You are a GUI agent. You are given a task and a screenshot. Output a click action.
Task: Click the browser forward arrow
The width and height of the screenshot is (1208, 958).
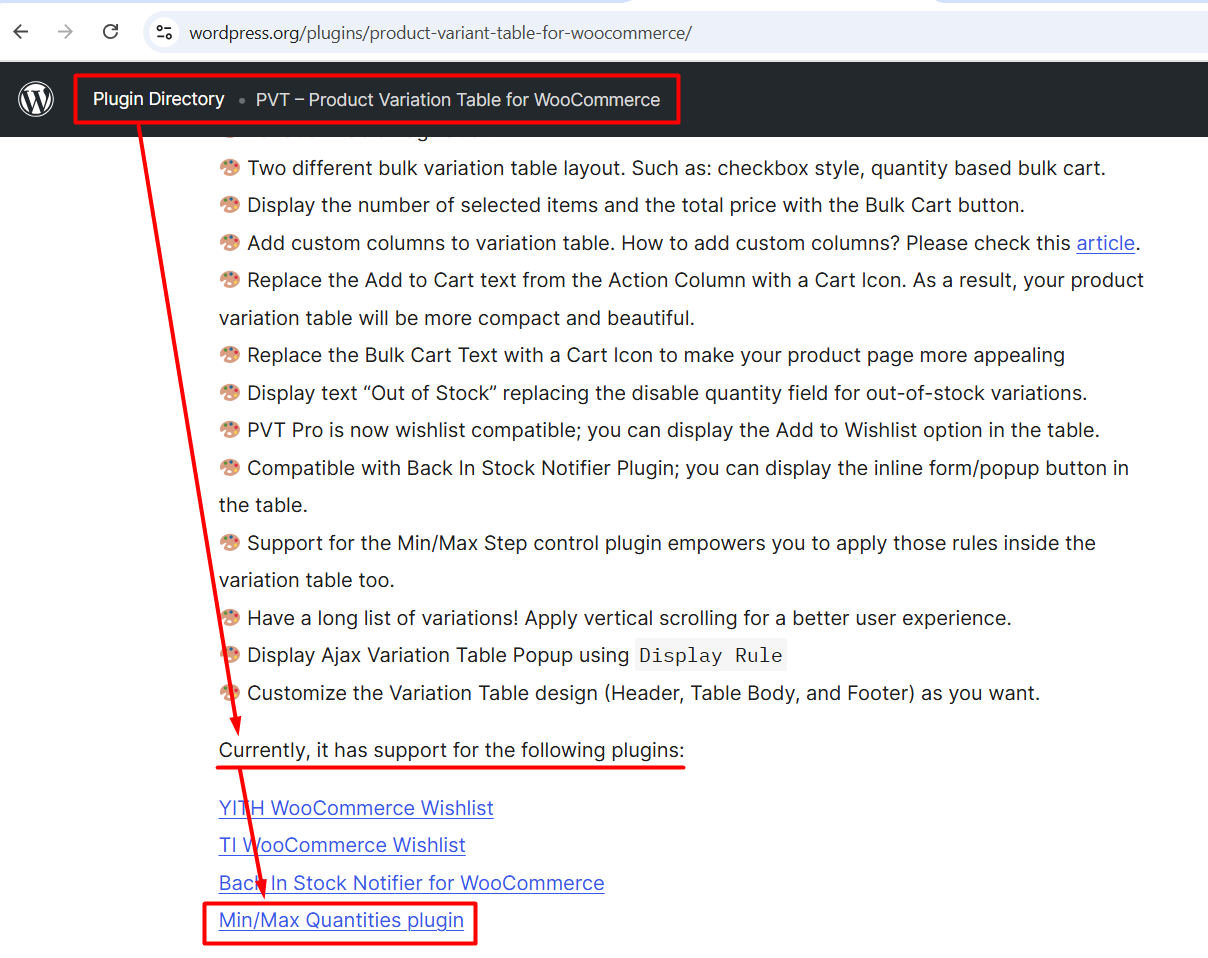point(66,32)
